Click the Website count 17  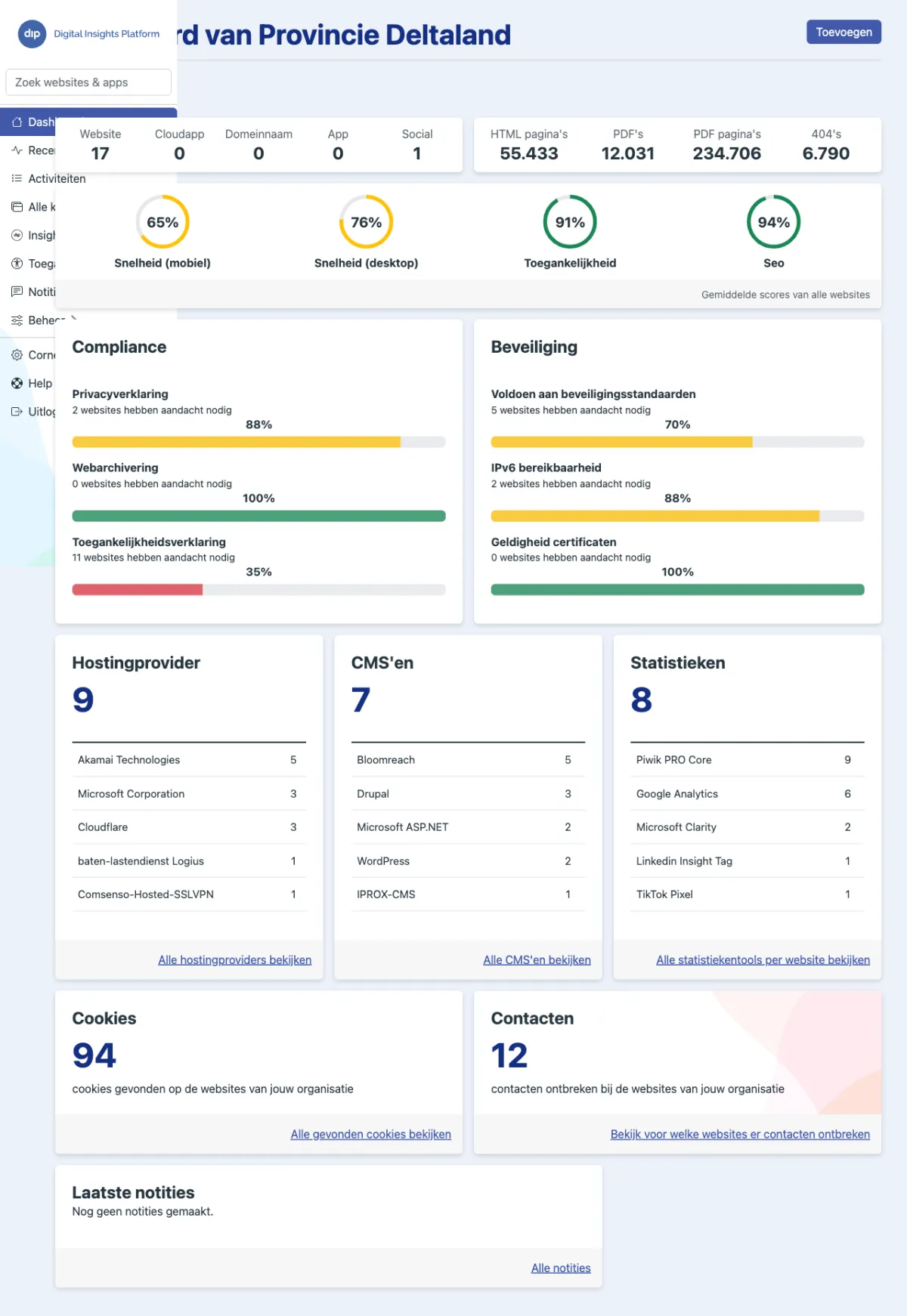tap(101, 153)
